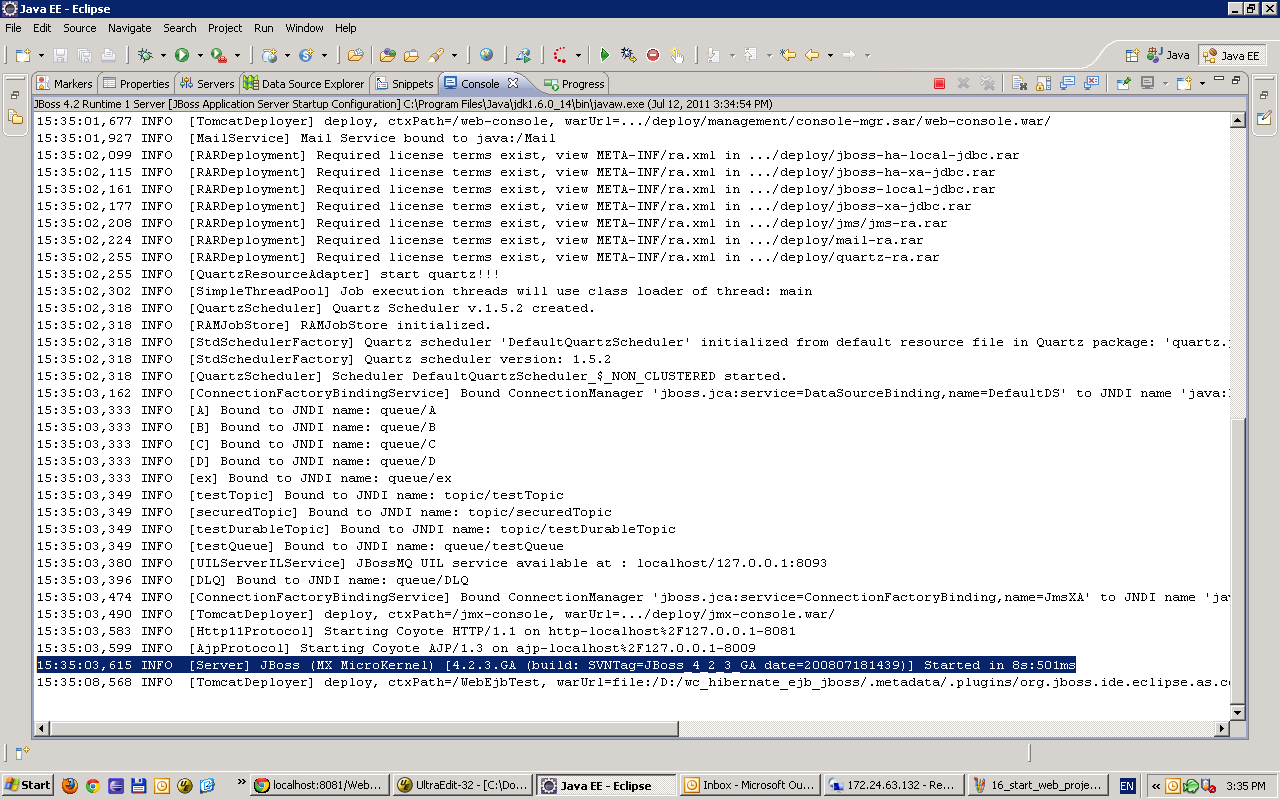Open the Open Console dropdown menu
Screen dimensions: 1280x800
point(1202,83)
